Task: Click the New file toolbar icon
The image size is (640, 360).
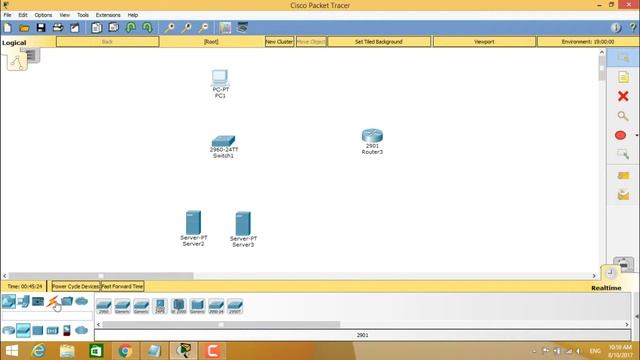Action: point(8,28)
